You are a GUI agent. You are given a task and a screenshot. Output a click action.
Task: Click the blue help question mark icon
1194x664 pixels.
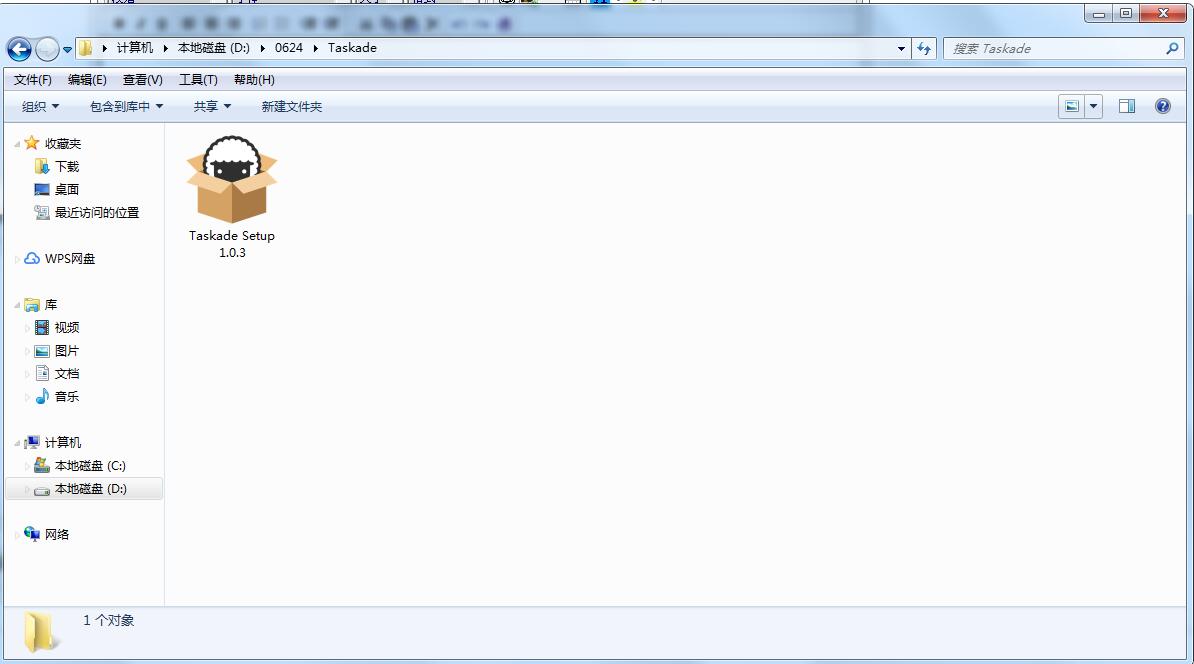pyautogui.click(x=1163, y=106)
